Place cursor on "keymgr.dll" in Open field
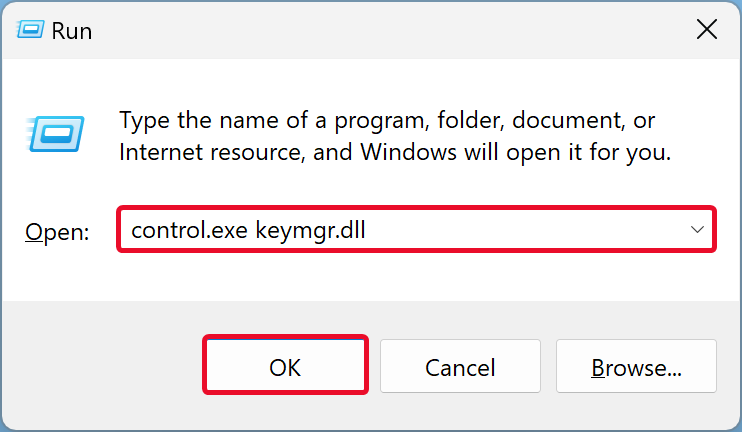This screenshot has height=432, width=742. [x=313, y=231]
